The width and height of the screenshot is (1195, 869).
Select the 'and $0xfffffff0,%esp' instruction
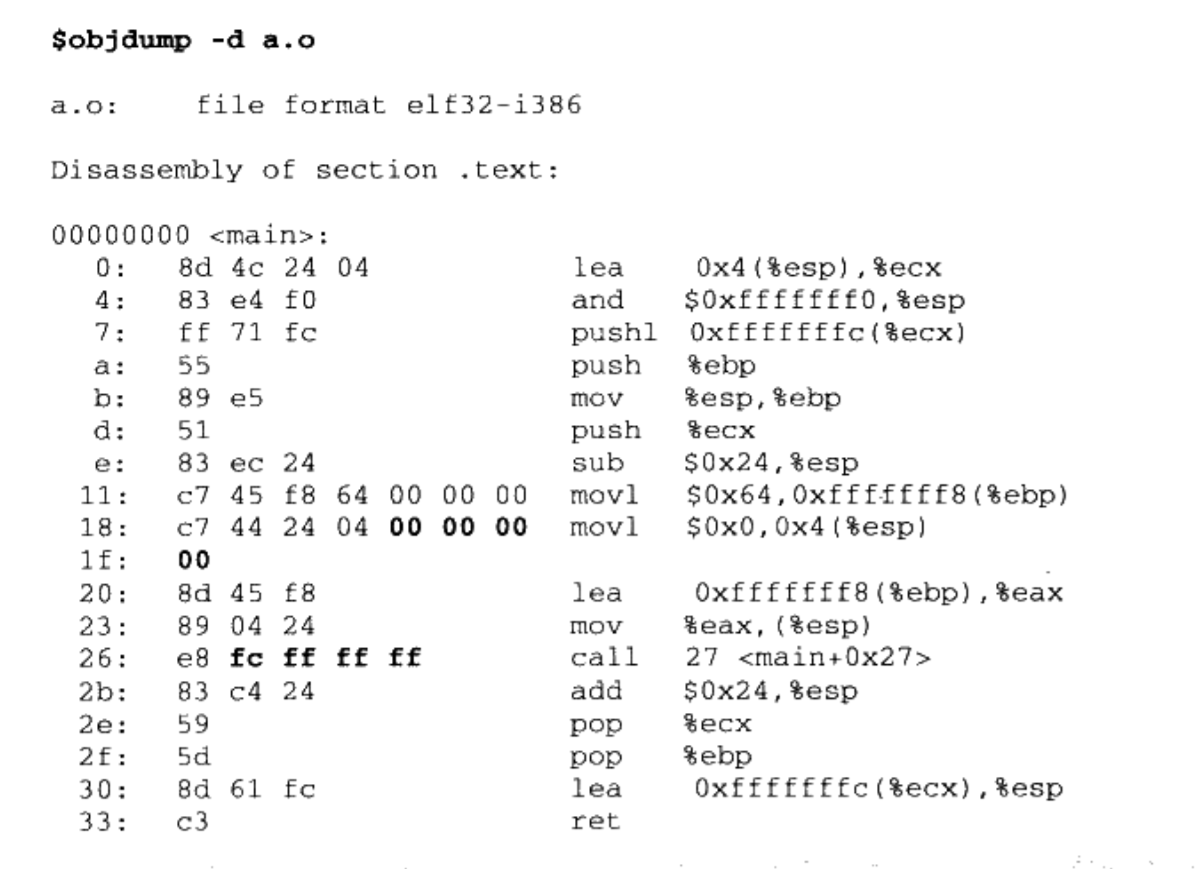[x=768, y=300]
